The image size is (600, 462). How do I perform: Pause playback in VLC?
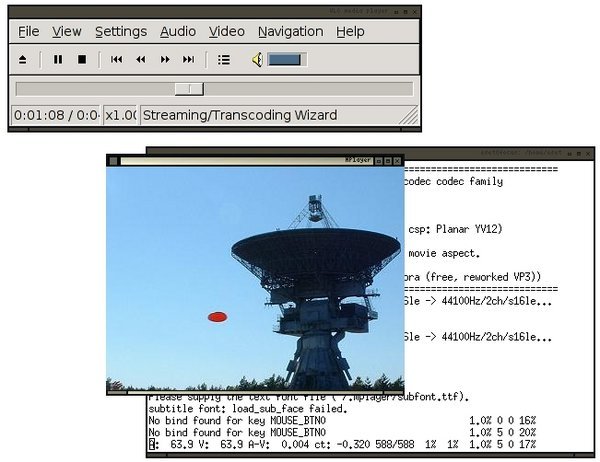pyautogui.click(x=58, y=60)
